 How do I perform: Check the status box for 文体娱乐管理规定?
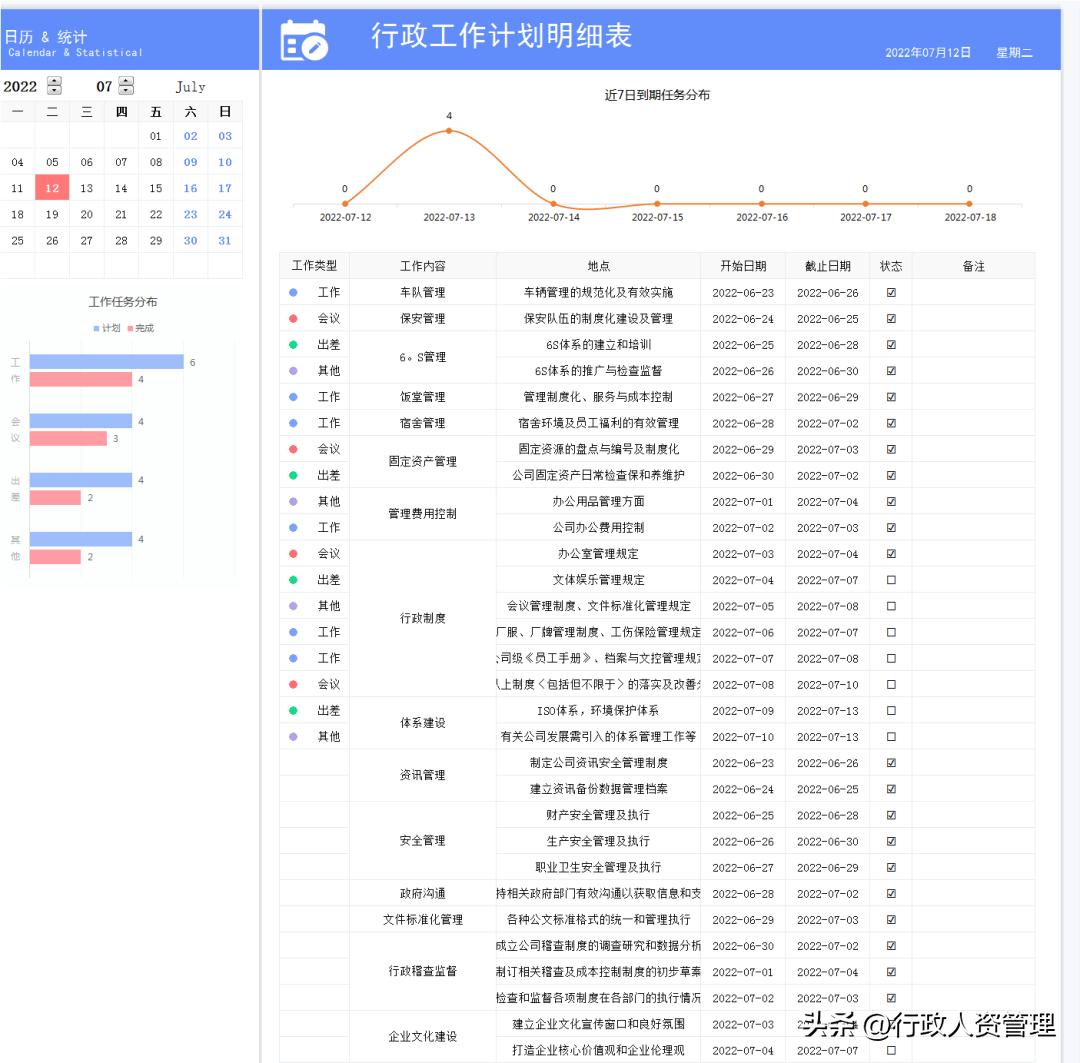[x=890, y=580]
